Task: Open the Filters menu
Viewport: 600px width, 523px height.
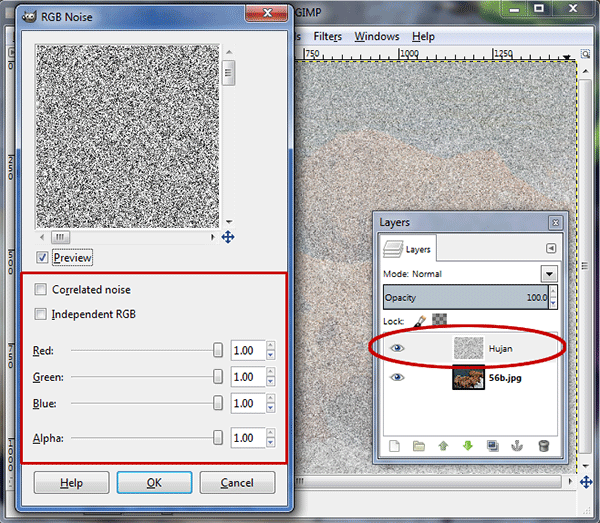Action: 328,36
